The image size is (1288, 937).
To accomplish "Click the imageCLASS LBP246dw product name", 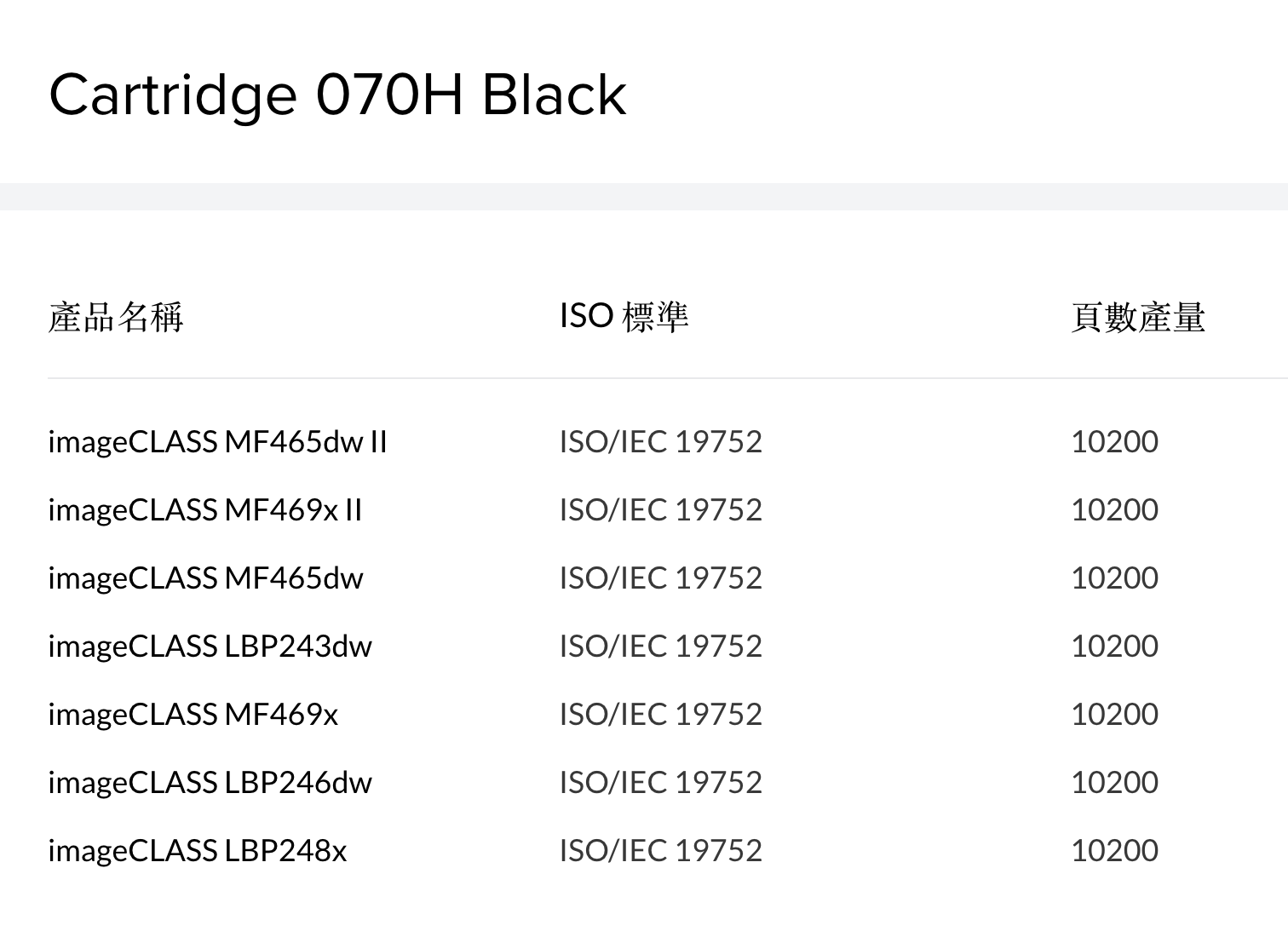I will pos(210,783).
